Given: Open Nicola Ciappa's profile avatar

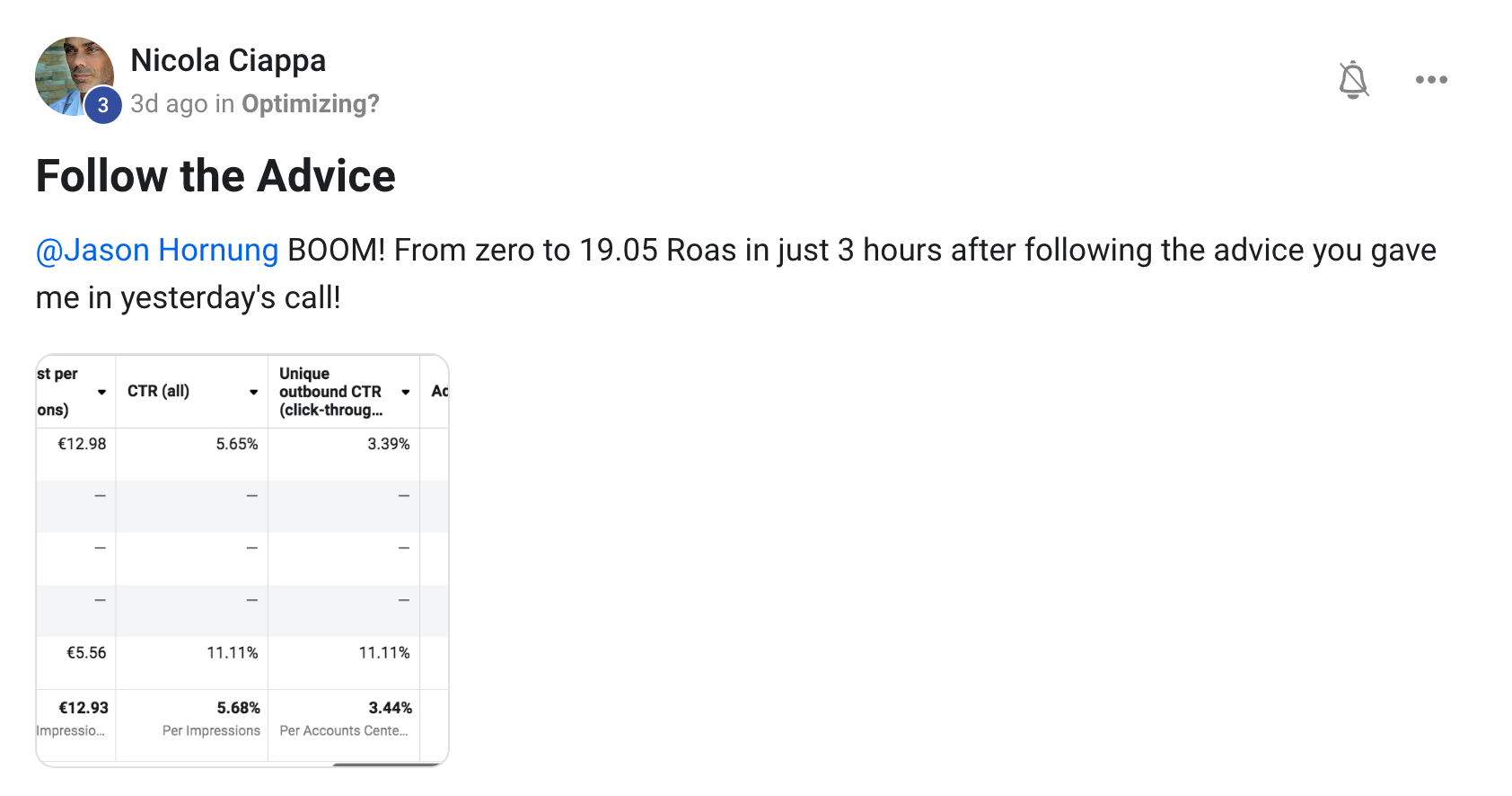Looking at the screenshot, I should pyautogui.click(x=72, y=74).
